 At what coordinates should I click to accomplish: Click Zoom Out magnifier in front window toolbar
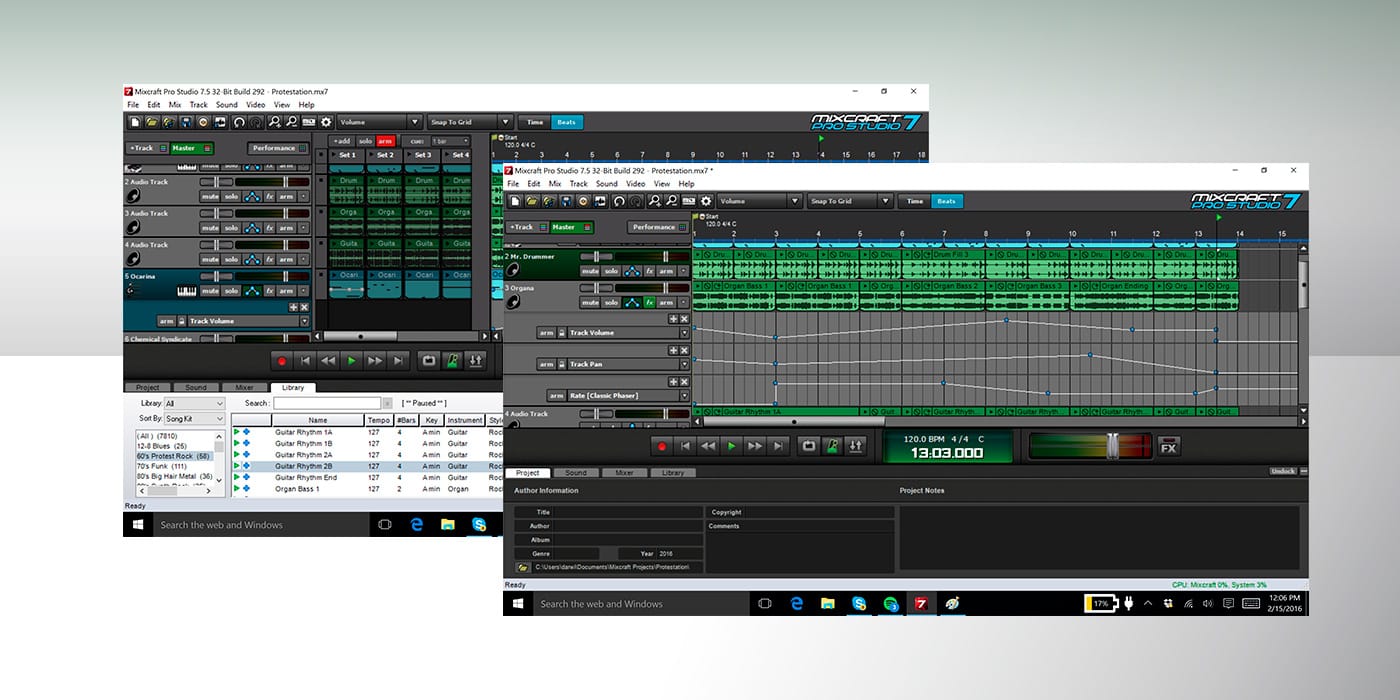pos(672,201)
